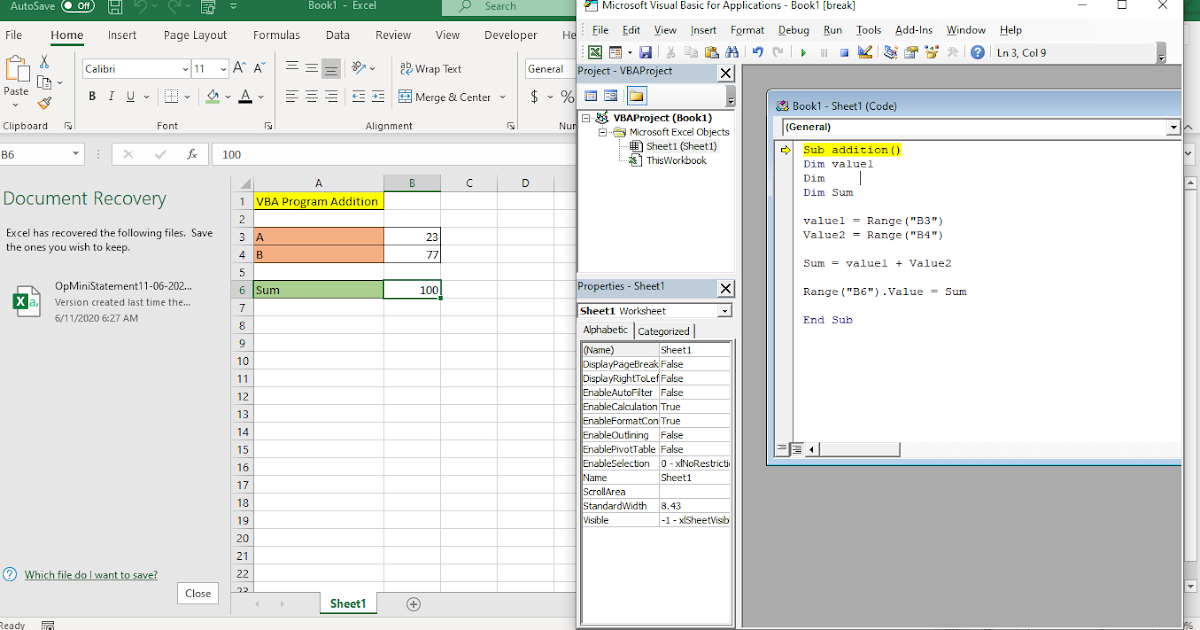Toggle Wrap Text
Image resolution: width=1200 pixels, height=630 pixels.
[431, 69]
